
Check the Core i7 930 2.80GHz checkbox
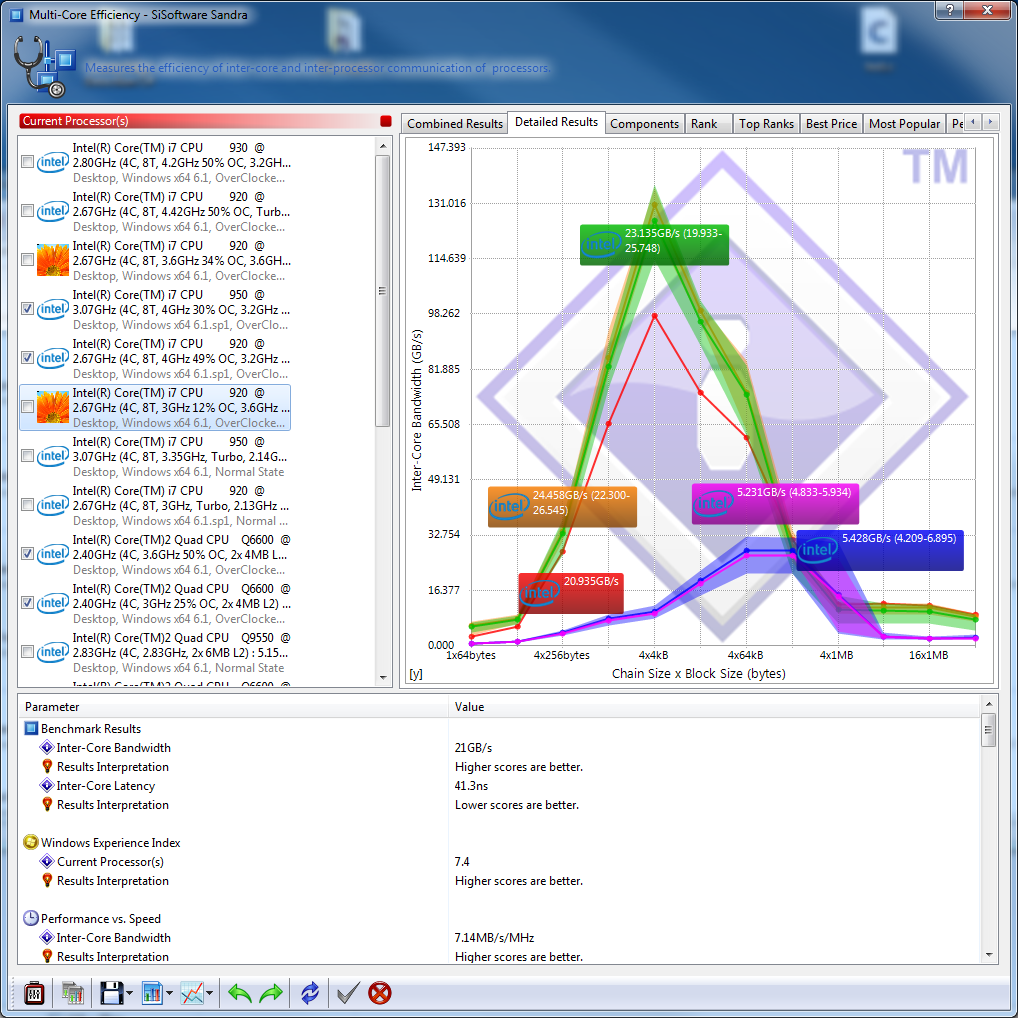[x=27, y=162]
